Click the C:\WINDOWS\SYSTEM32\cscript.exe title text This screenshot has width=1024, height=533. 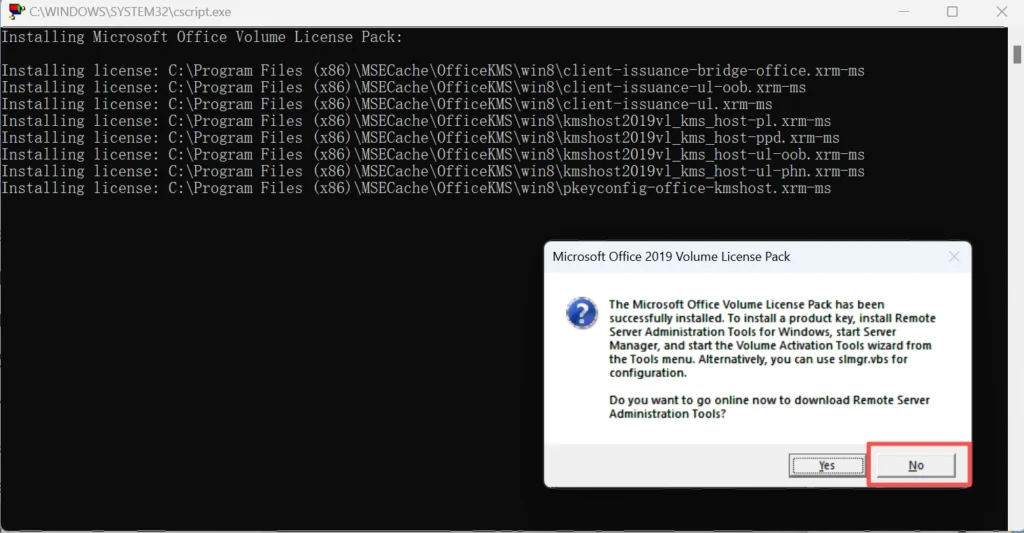tap(130, 12)
